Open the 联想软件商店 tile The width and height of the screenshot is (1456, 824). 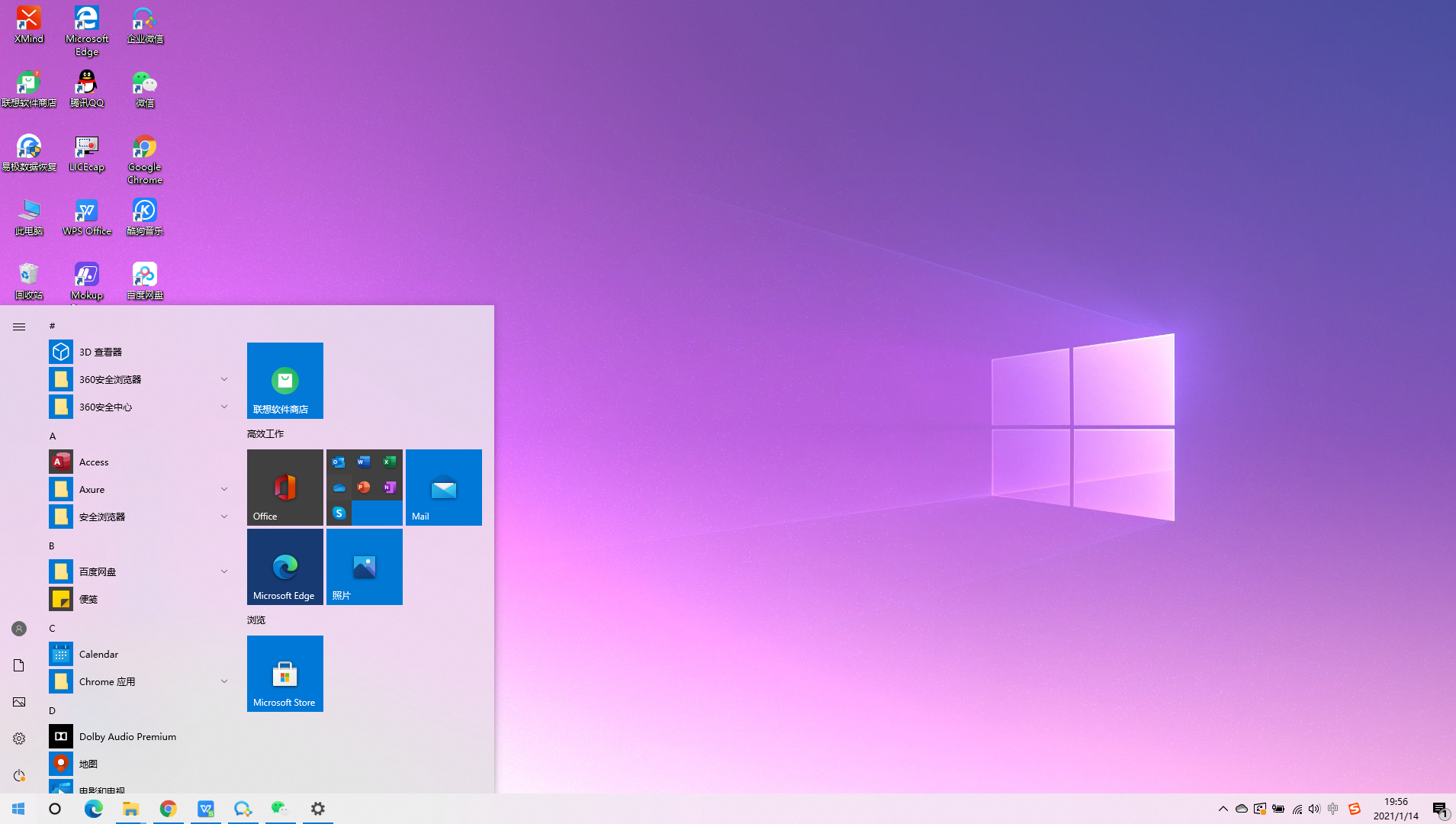point(285,381)
